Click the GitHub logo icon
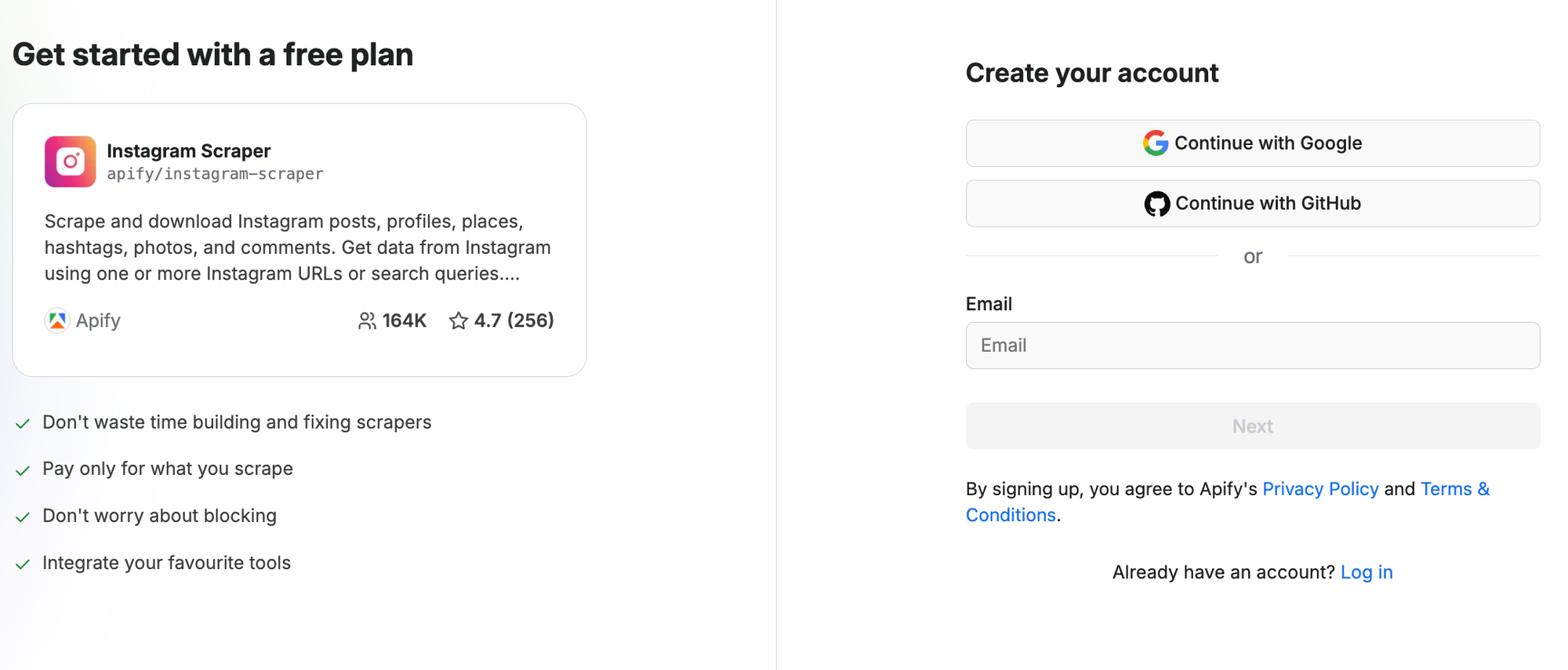 [x=1156, y=204]
